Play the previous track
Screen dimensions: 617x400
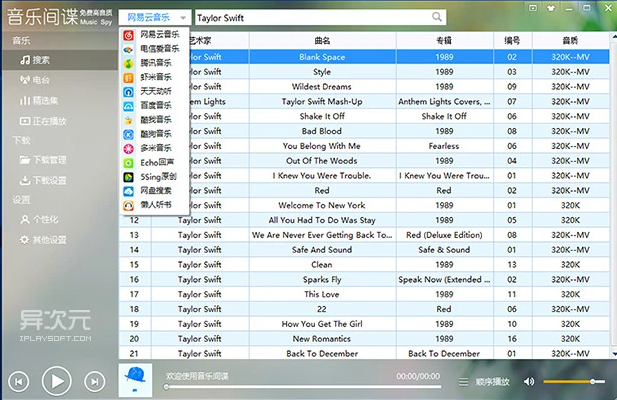click(x=18, y=382)
